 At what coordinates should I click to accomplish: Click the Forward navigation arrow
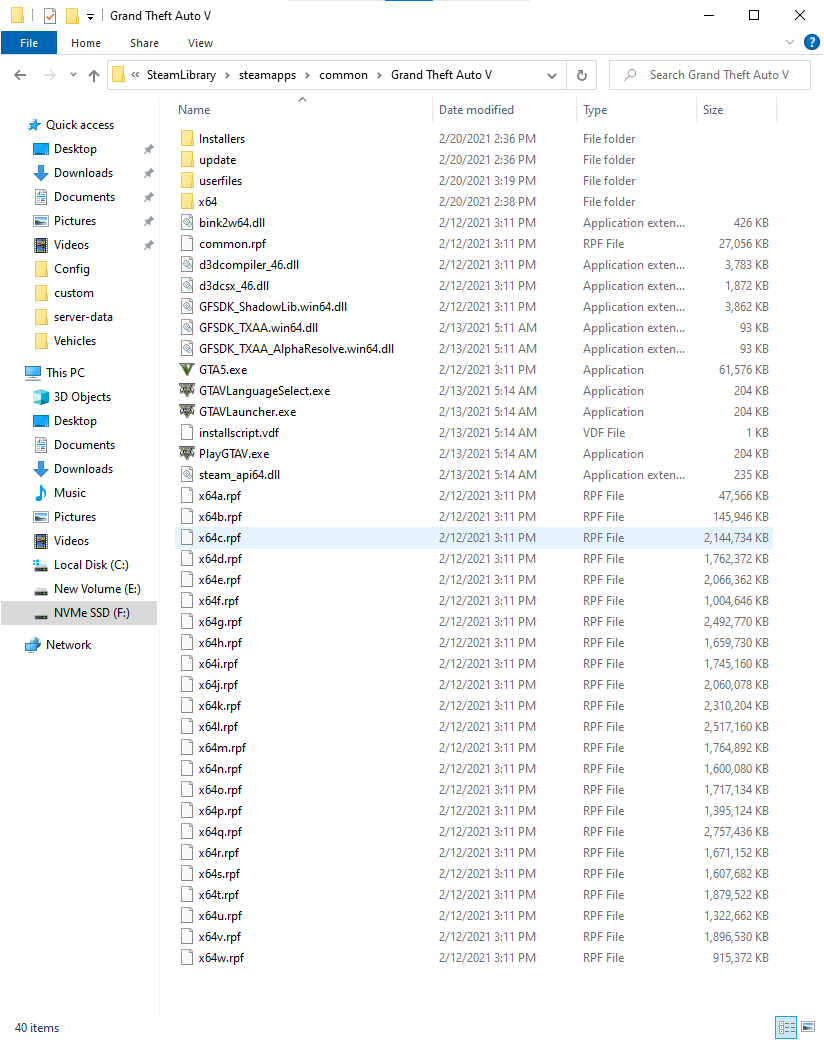(x=50, y=75)
